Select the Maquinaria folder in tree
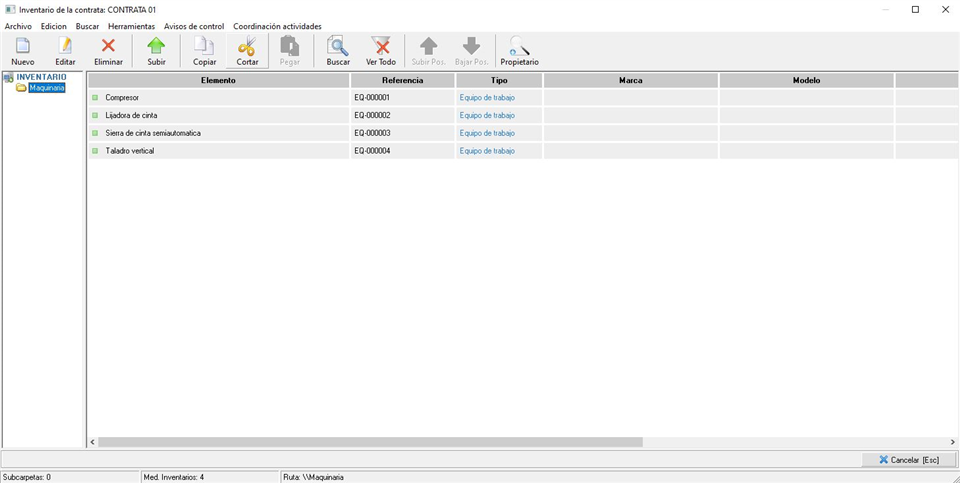960x483 pixels. pyautogui.click(x=46, y=88)
